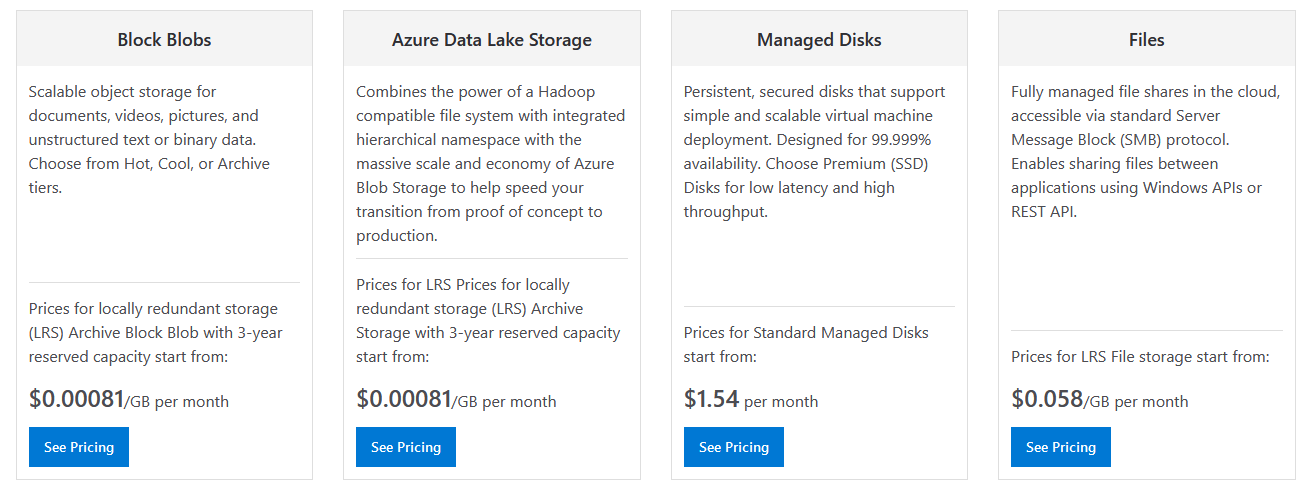
Task: Click the Hadoop compatible file system description
Action: pos(490,163)
